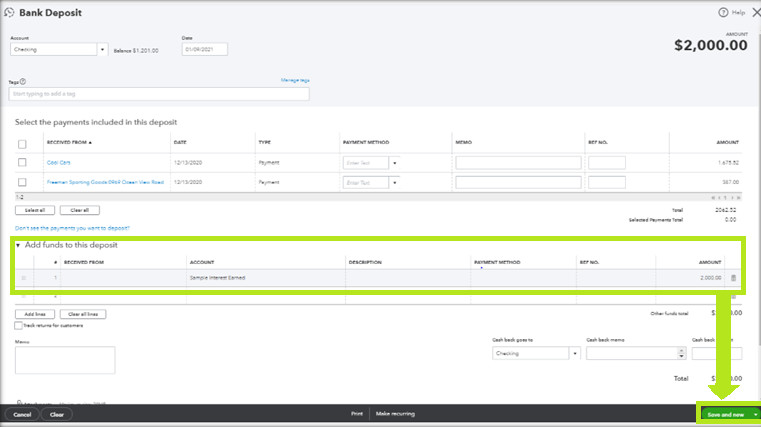Click the Add lines button

(x=34, y=314)
